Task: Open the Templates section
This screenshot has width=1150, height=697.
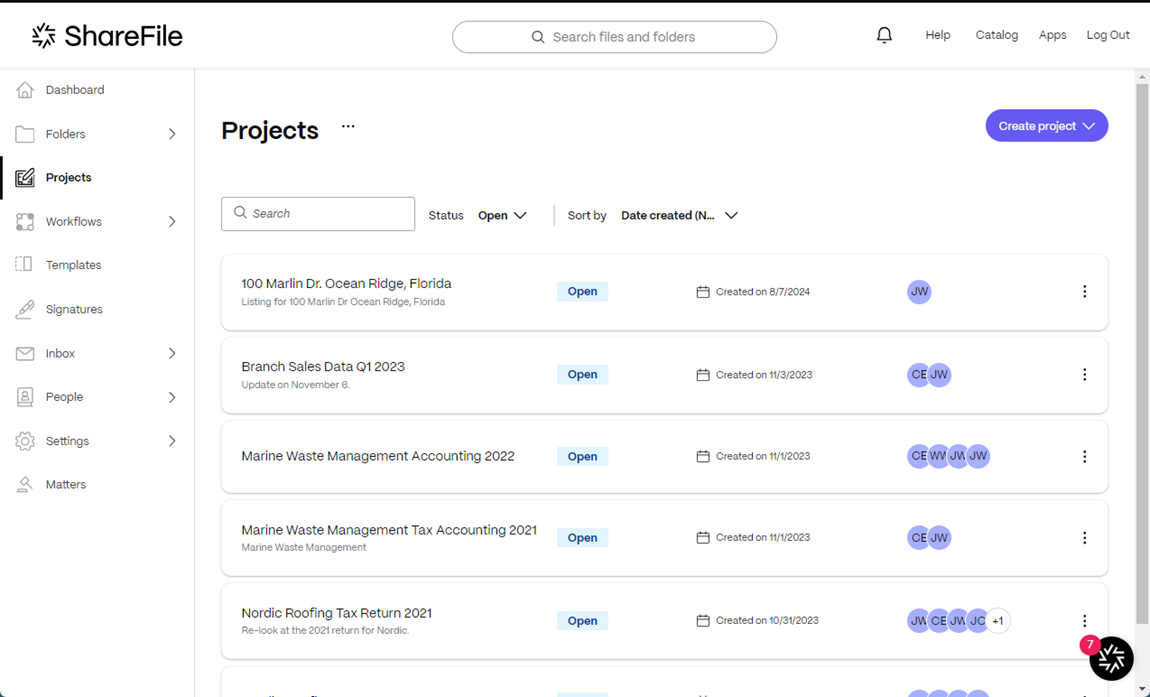Action: (73, 264)
